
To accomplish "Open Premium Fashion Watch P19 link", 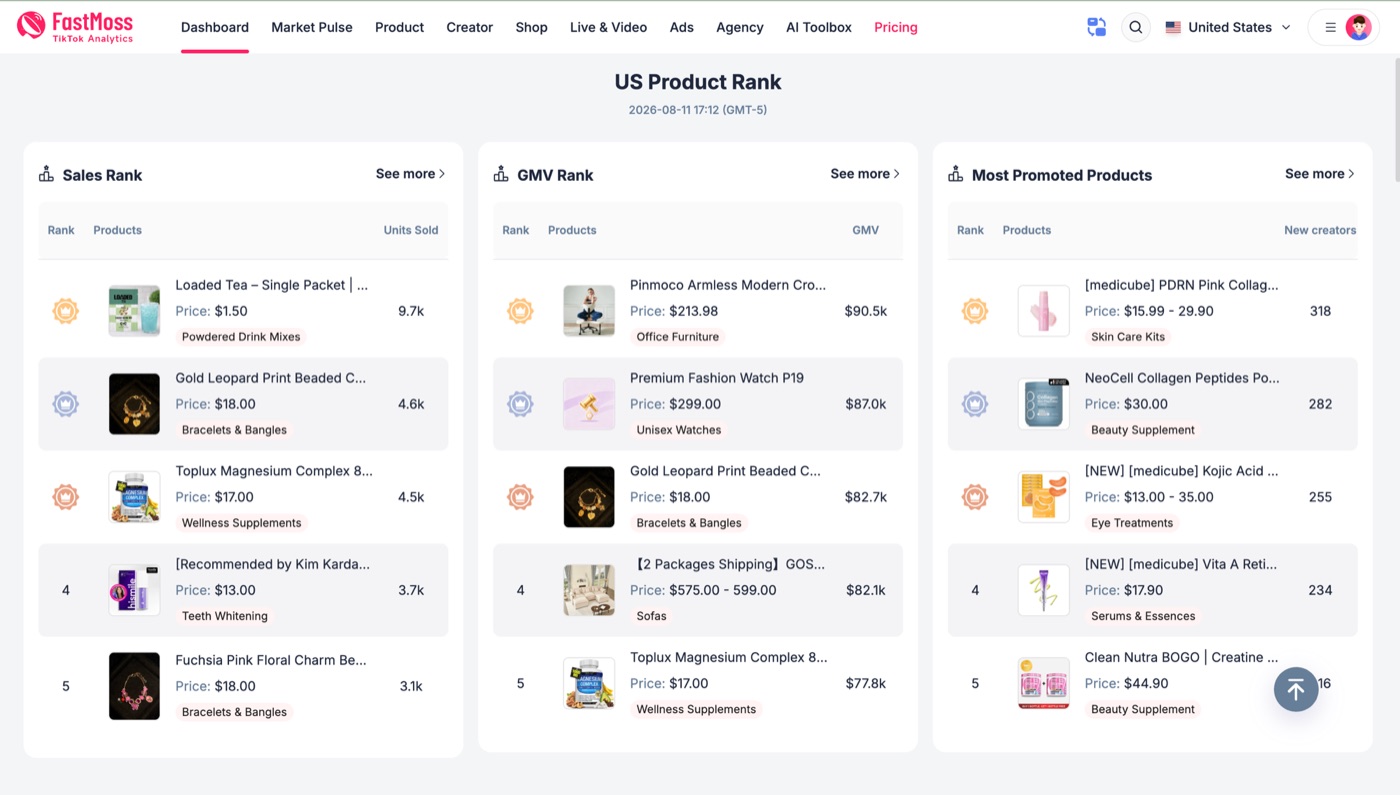I will point(717,378).
